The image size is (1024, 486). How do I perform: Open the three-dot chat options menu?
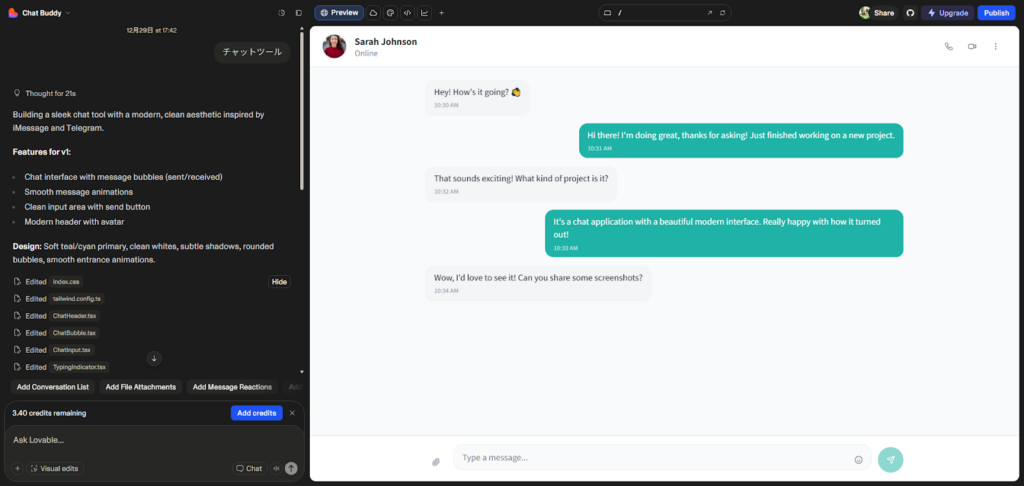[995, 46]
